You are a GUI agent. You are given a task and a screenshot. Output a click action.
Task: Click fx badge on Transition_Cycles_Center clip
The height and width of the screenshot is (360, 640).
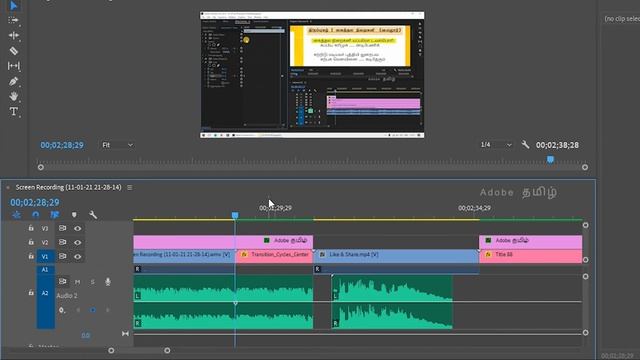point(244,255)
